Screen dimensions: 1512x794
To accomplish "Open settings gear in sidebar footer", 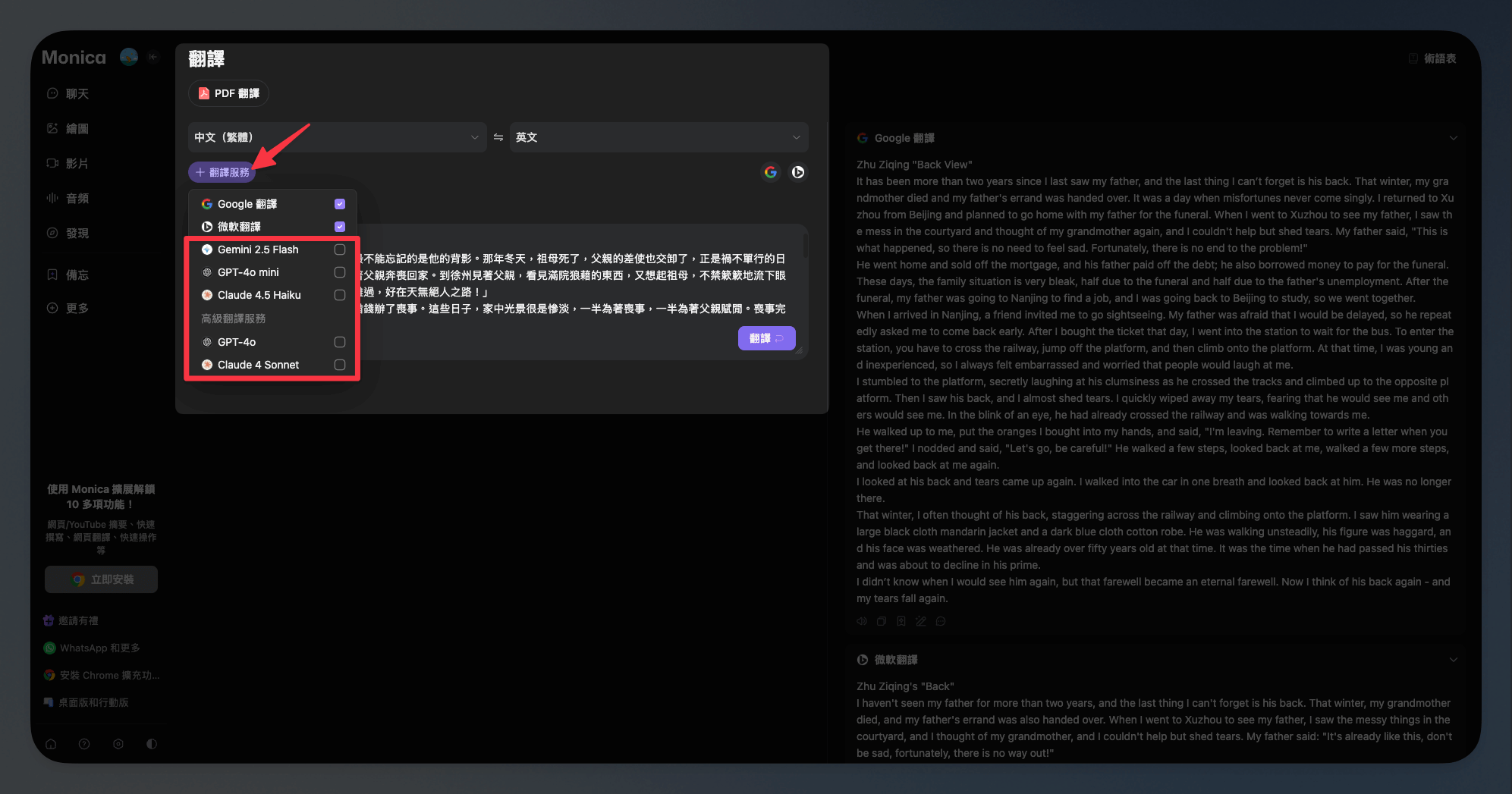I will point(118,744).
